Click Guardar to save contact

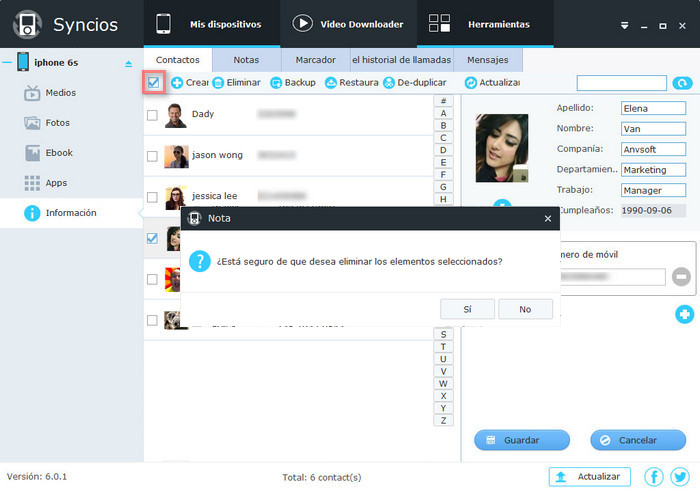click(x=521, y=440)
